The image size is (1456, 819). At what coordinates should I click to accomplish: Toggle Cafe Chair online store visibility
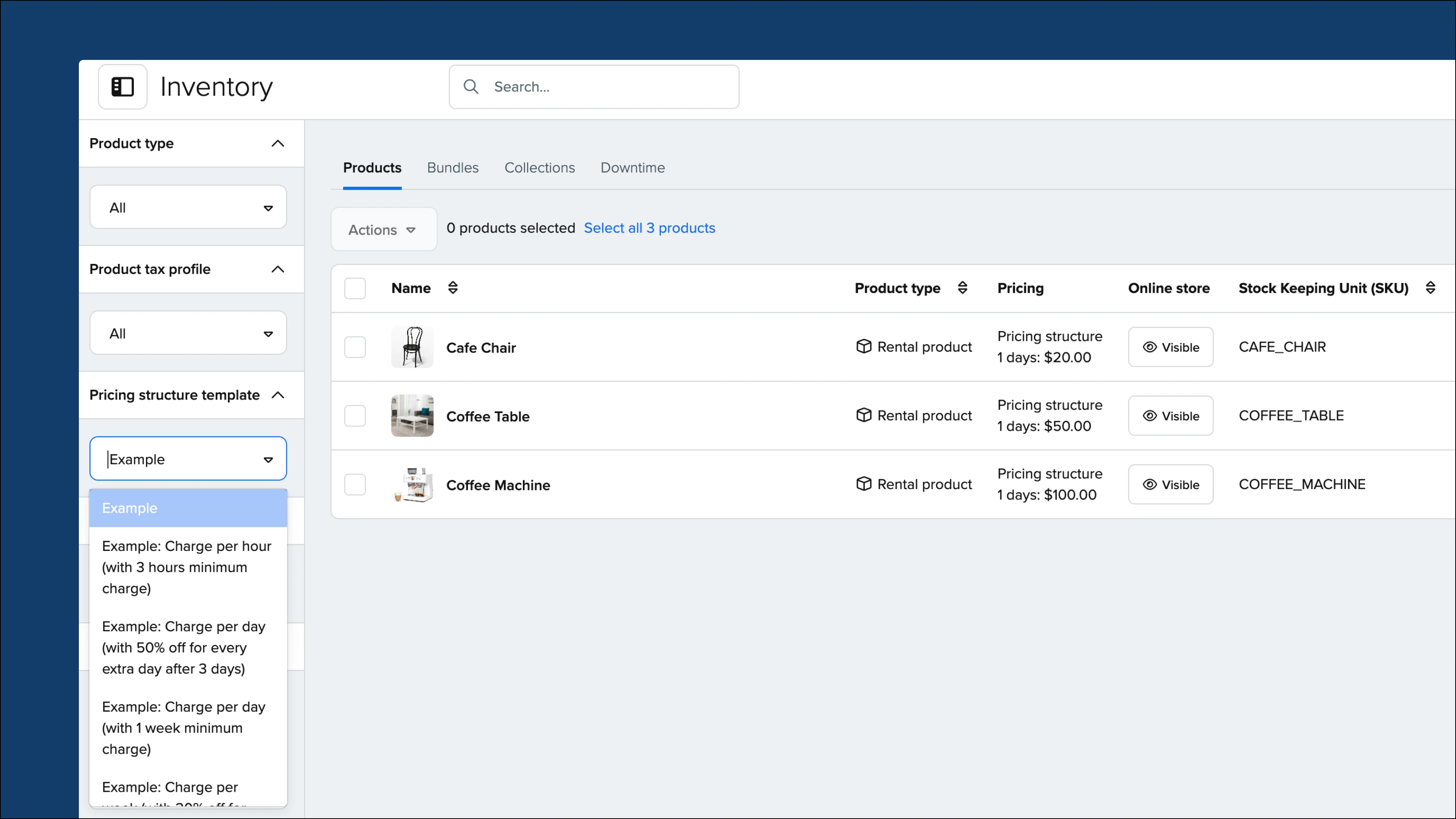[1170, 347]
